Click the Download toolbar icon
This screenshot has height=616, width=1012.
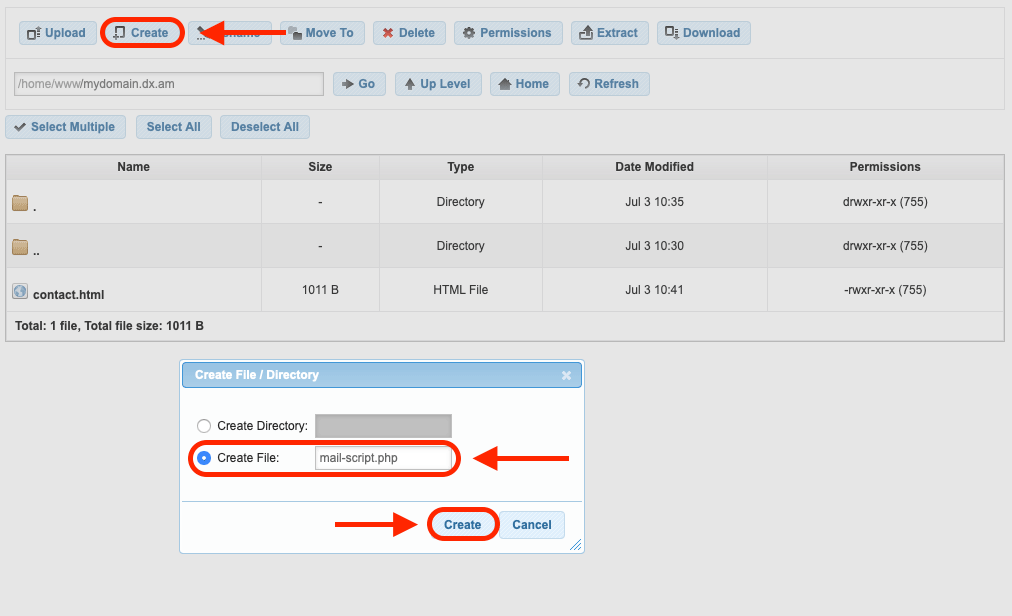click(704, 32)
